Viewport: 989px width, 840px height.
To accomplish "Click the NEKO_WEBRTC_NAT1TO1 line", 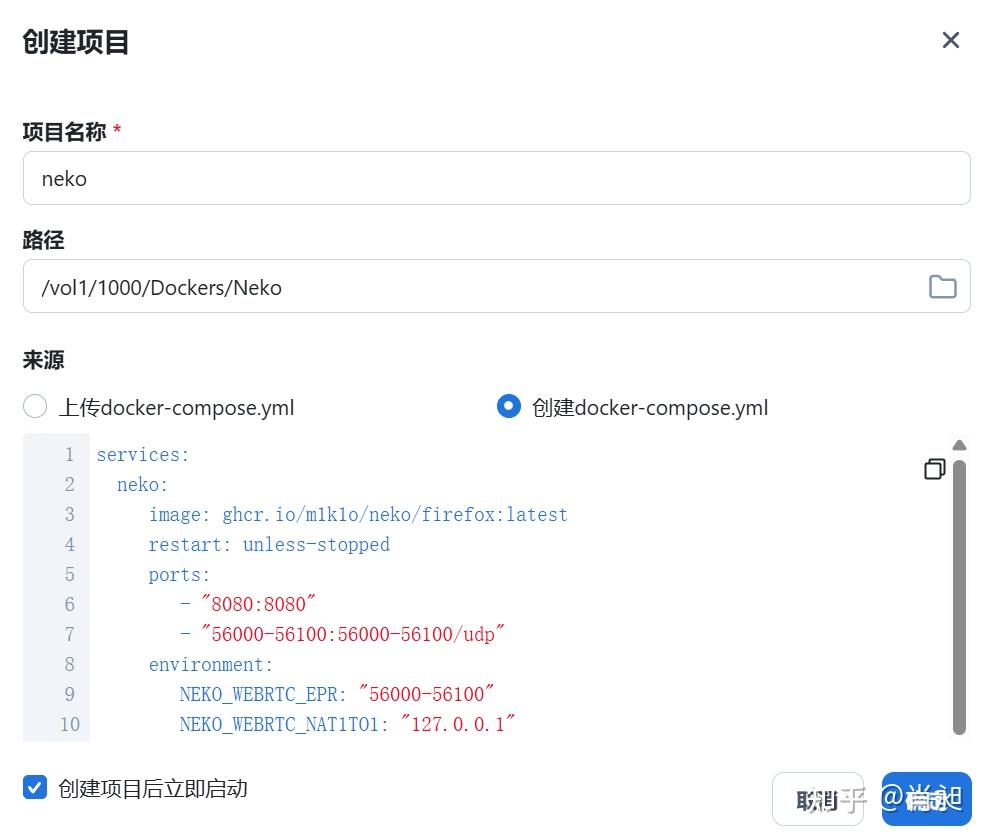I will [x=345, y=724].
